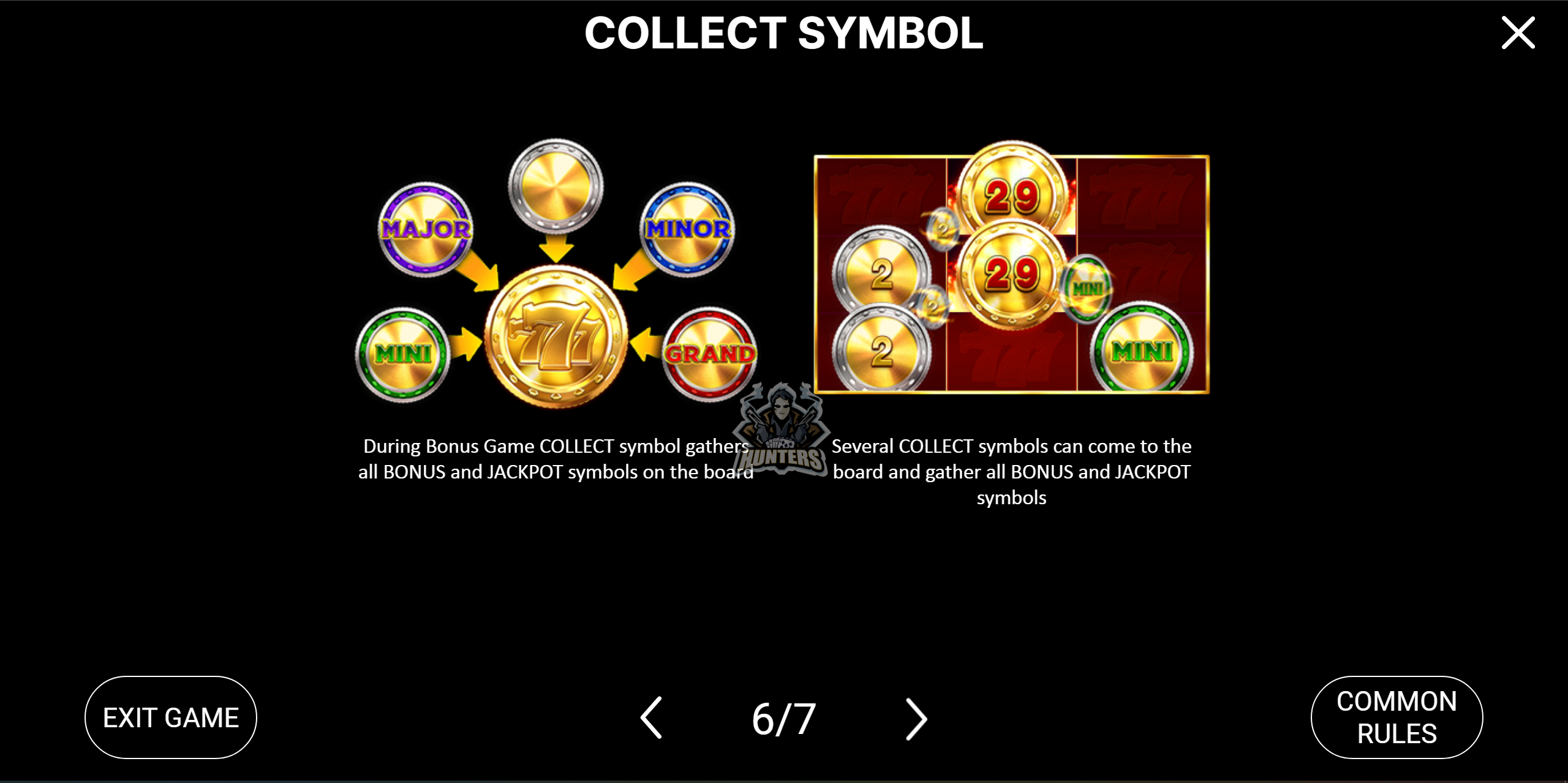The image size is (1568, 783).
Task: Click the Hunters watermark logo
Action: click(x=782, y=429)
